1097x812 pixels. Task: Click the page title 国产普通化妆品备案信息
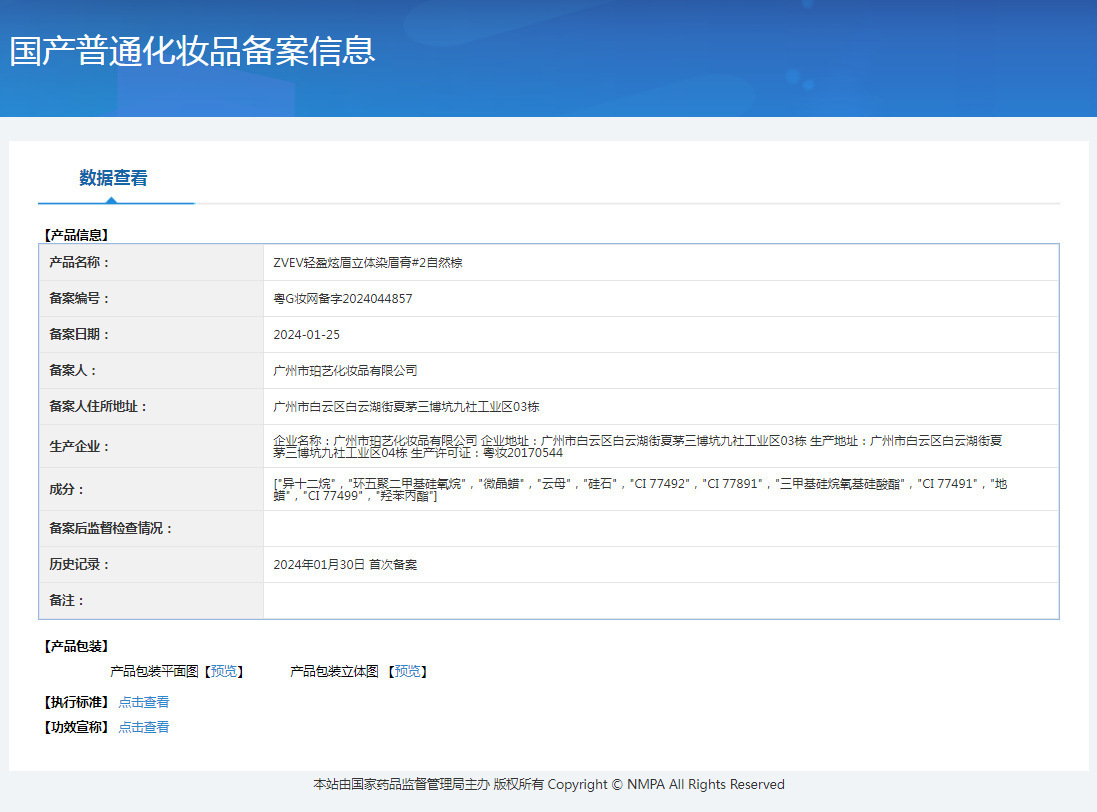pyautogui.click(x=192, y=52)
